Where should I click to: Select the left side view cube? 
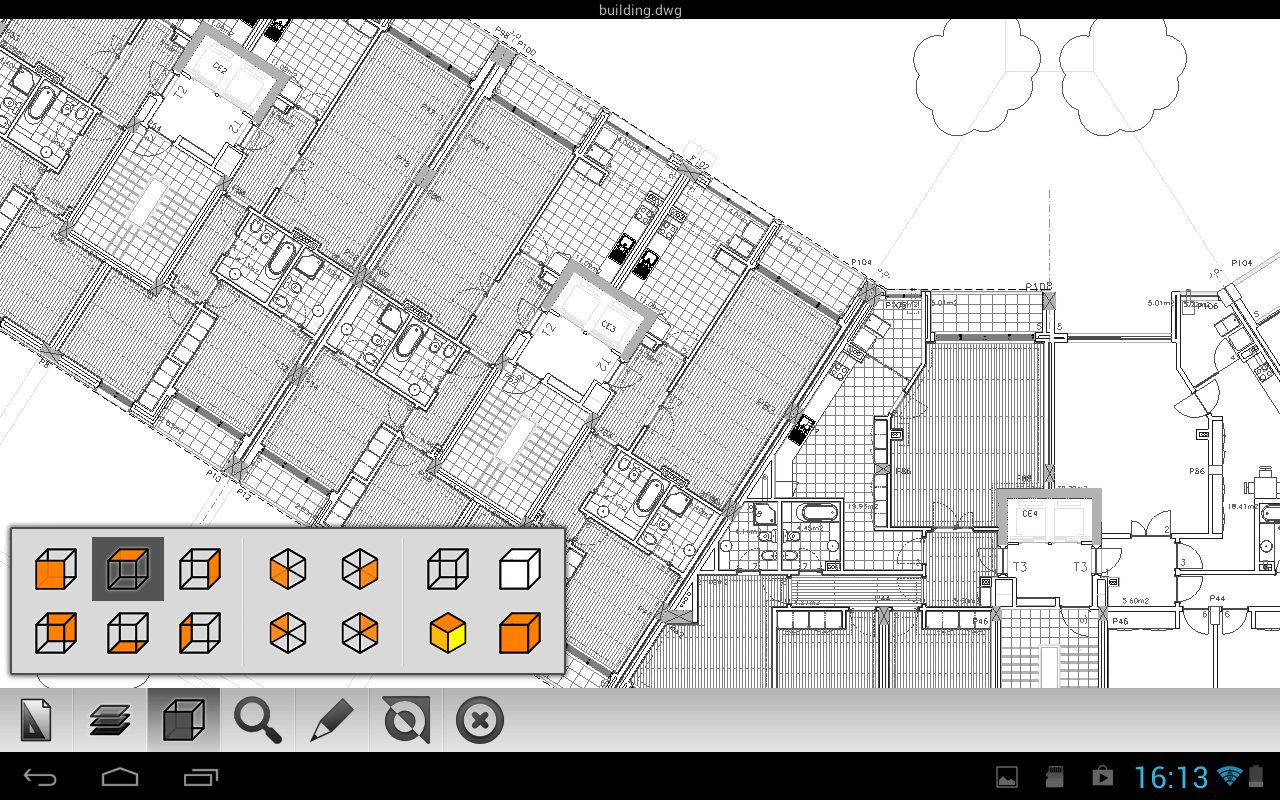pos(200,633)
